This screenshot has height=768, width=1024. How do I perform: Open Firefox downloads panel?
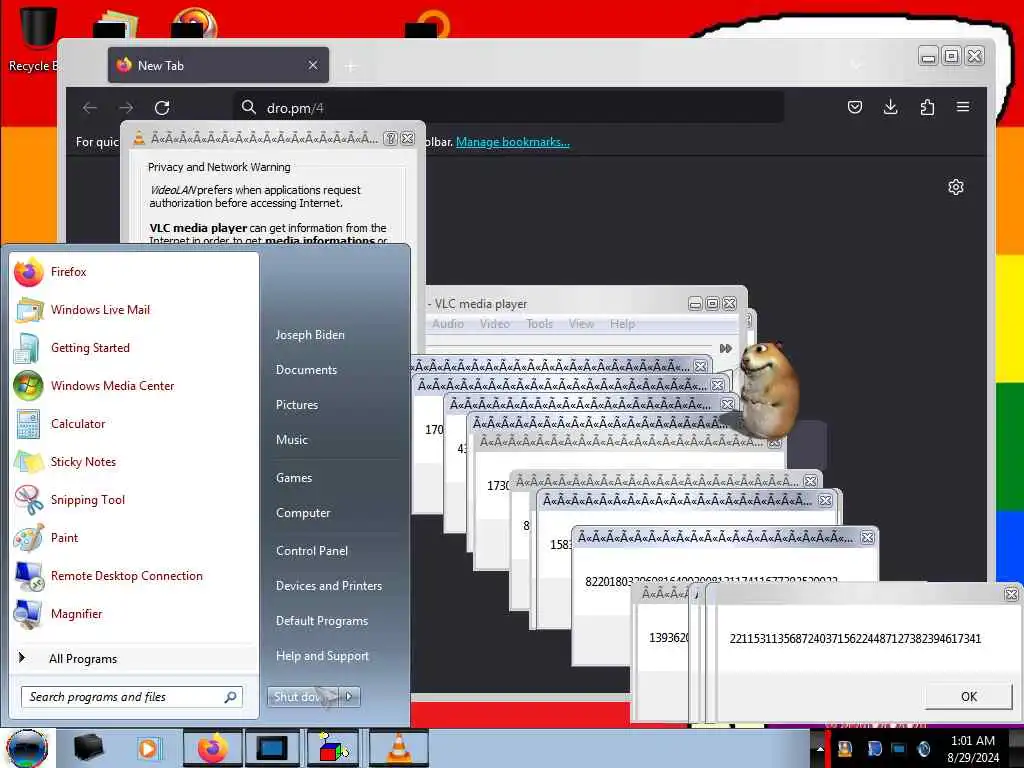click(x=890, y=107)
